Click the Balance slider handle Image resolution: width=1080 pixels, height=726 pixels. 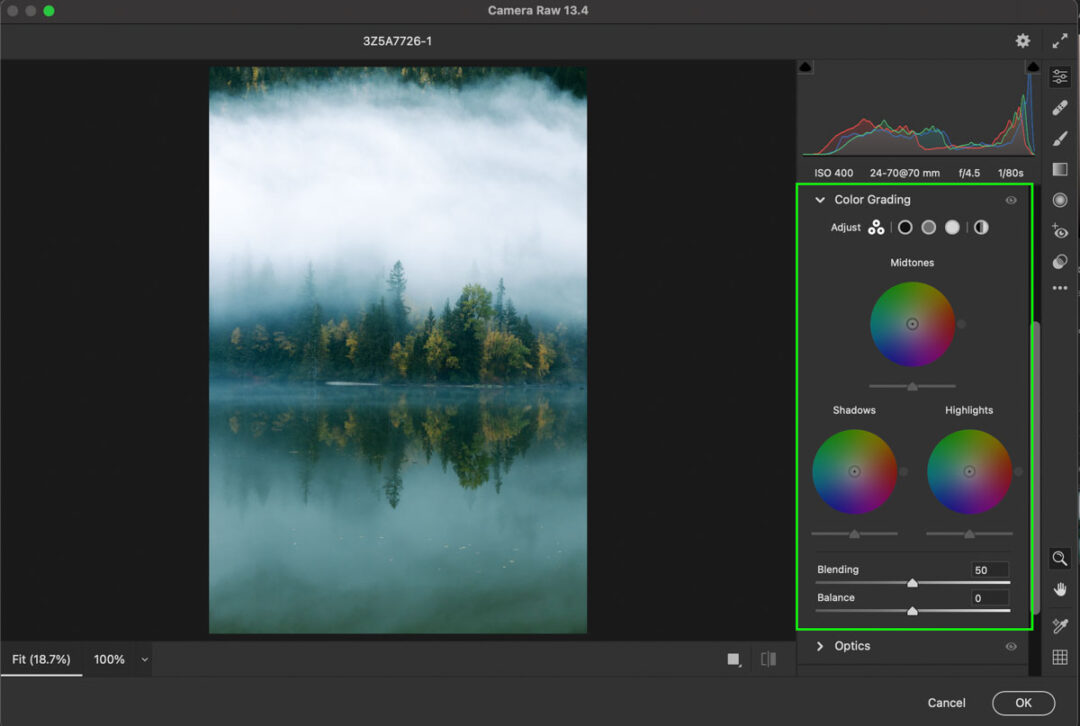[912, 609]
